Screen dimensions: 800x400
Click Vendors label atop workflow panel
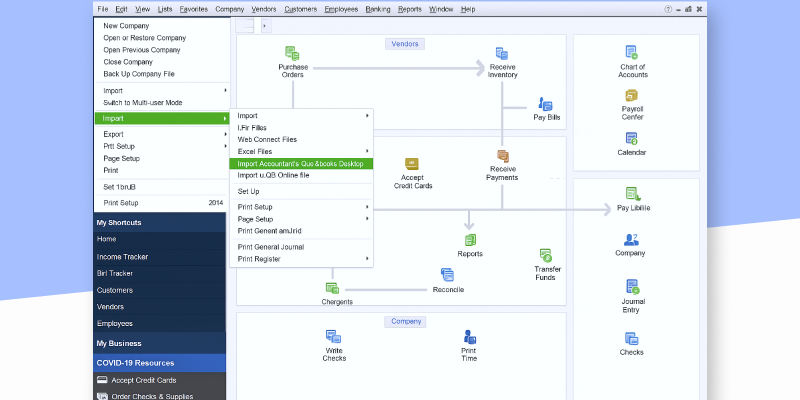tap(405, 44)
